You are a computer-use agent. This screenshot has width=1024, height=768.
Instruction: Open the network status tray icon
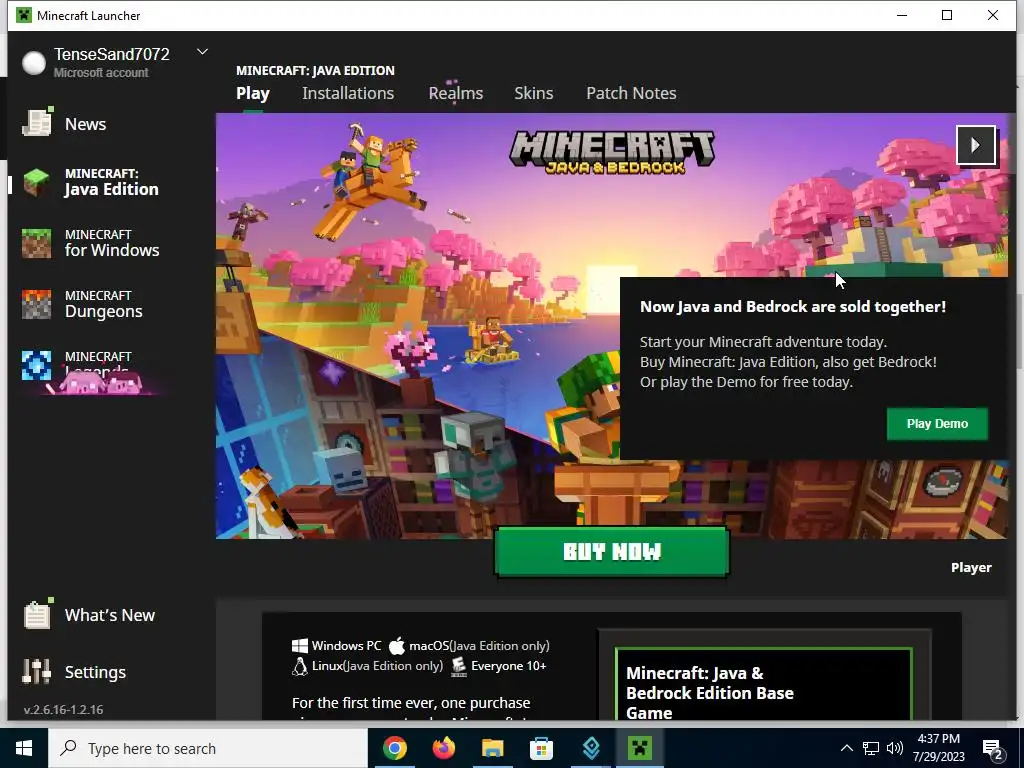pos(871,748)
